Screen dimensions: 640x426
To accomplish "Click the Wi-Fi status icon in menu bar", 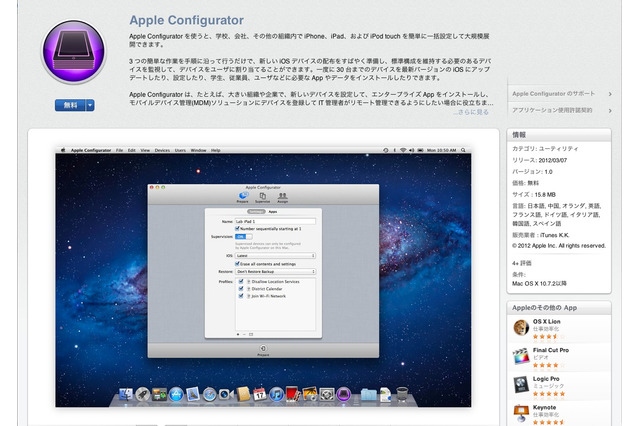I will click(x=403, y=150).
